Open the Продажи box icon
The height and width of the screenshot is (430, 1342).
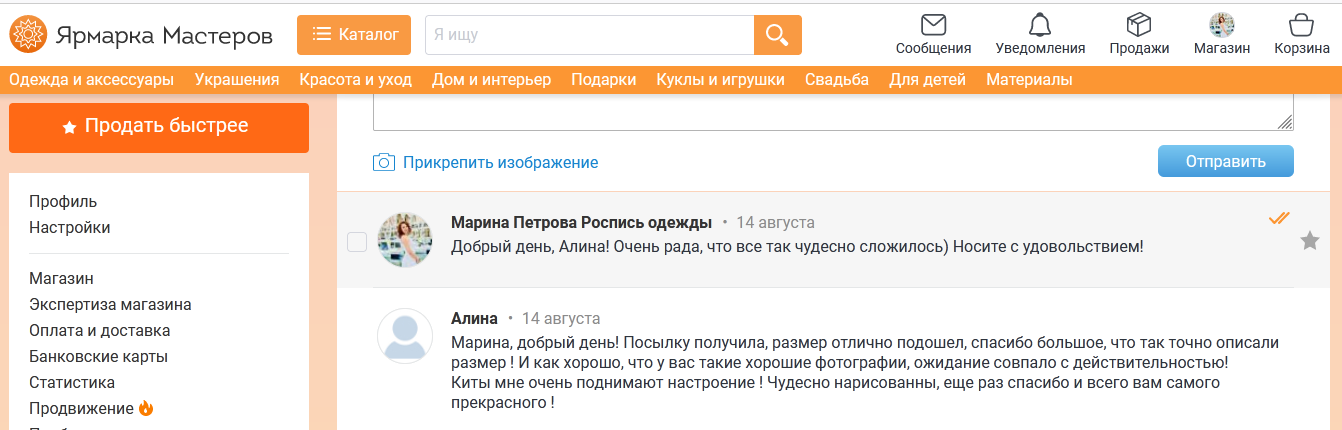click(1139, 24)
